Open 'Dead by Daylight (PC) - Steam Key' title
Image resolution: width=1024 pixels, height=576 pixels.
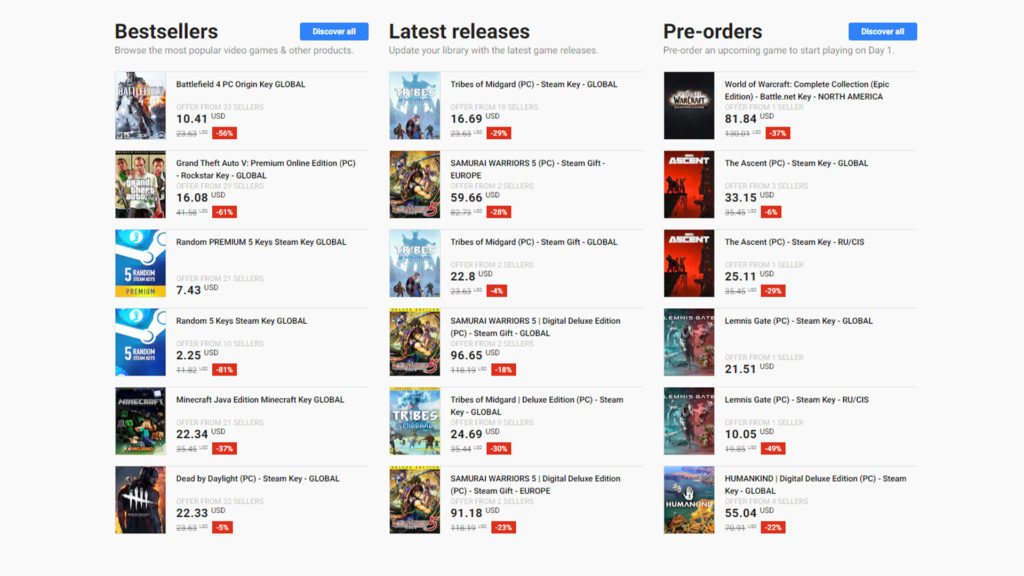click(x=258, y=479)
